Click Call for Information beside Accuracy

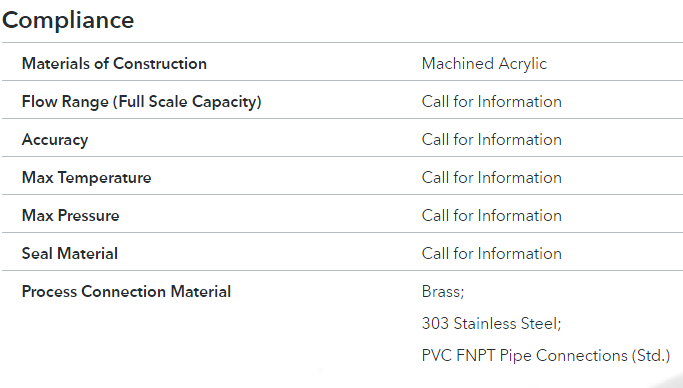click(x=491, y=140)
